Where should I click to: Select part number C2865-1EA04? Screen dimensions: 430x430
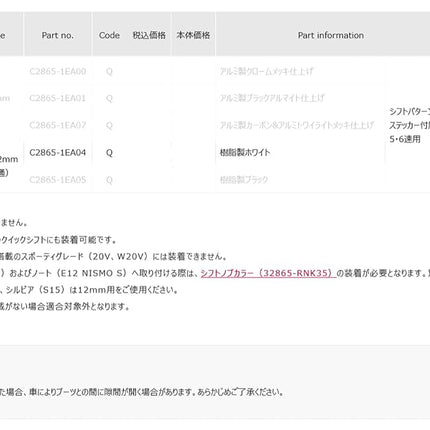coord(58,153)
